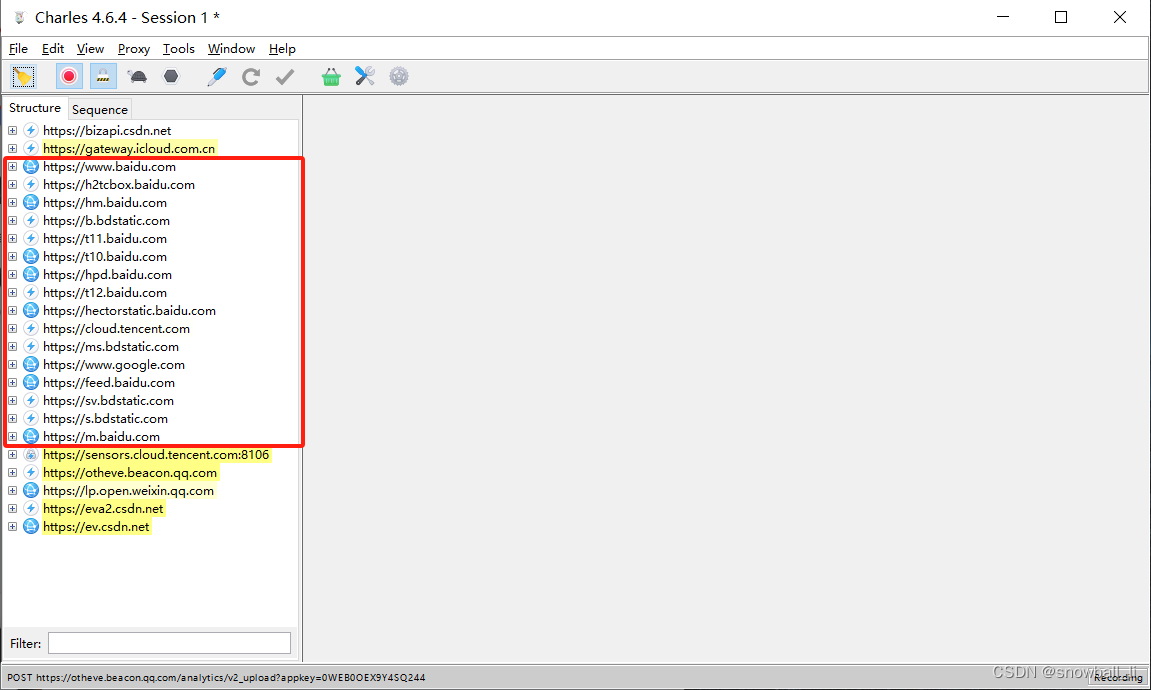Open the Window menu
The image size is (1151, 690).
231,48
